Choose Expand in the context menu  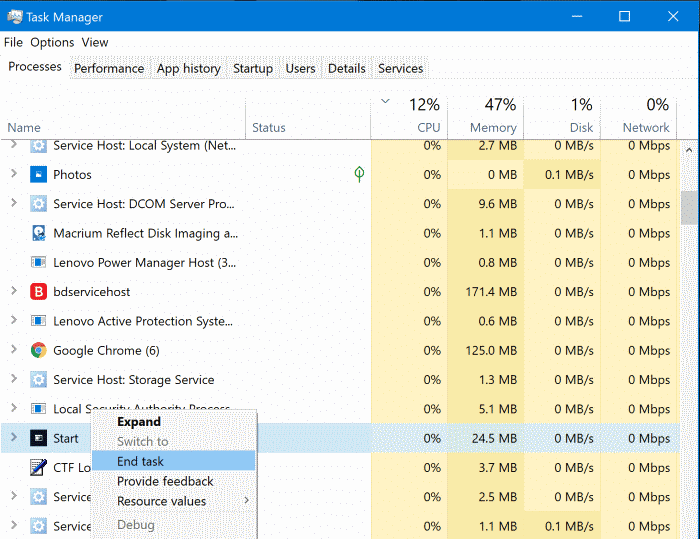[174, 422]
